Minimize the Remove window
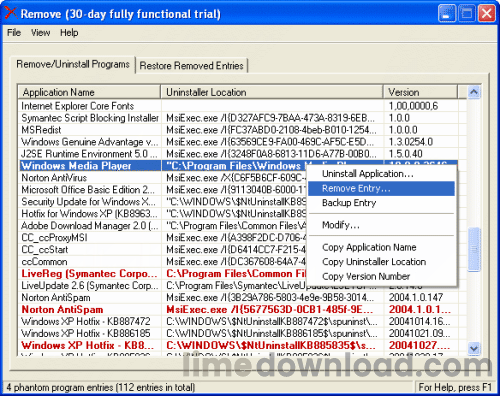Image resolution: width=500 pixels, height=396 pixels. [x=446, y=14]
